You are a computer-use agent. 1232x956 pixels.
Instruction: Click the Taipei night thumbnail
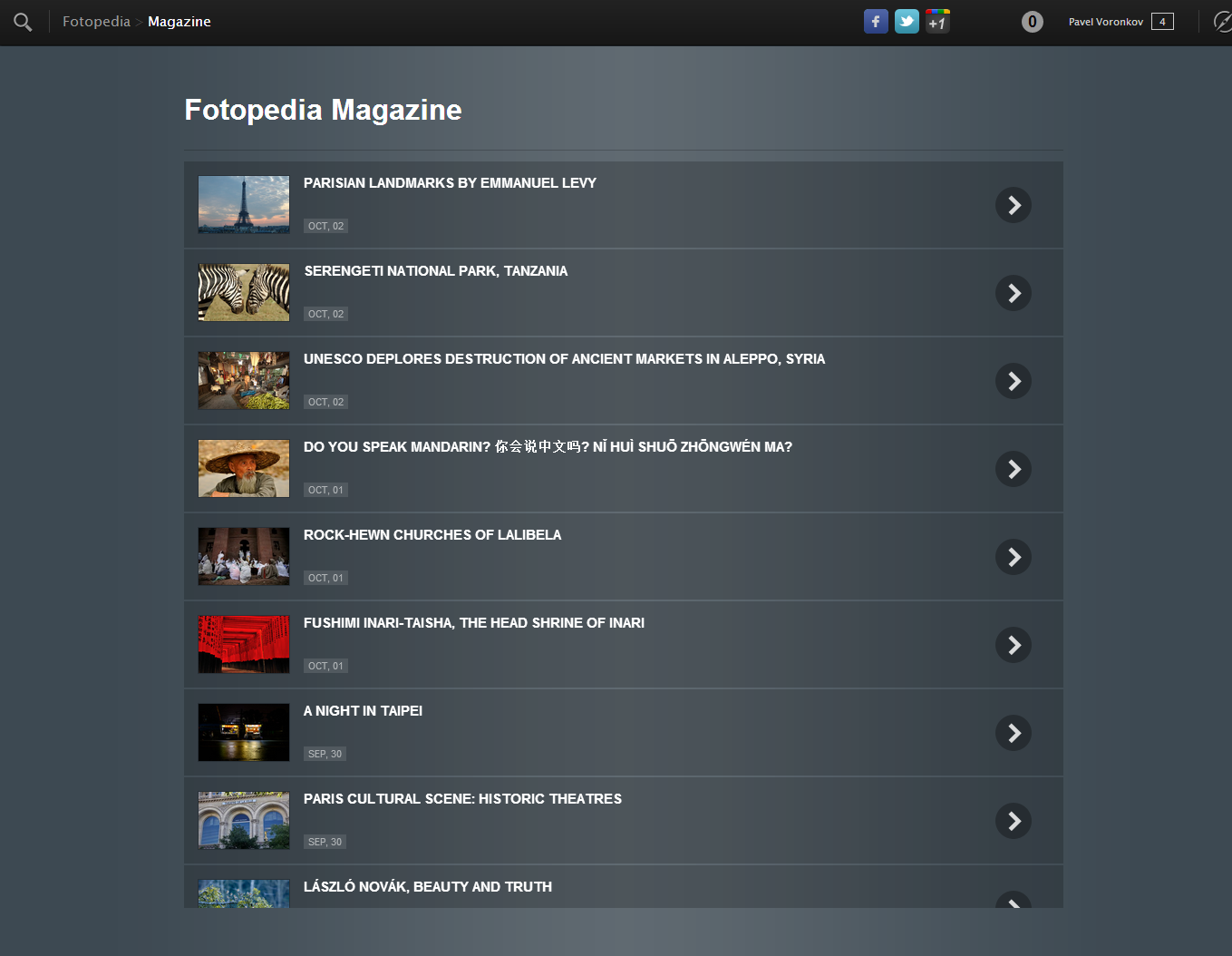244,733
